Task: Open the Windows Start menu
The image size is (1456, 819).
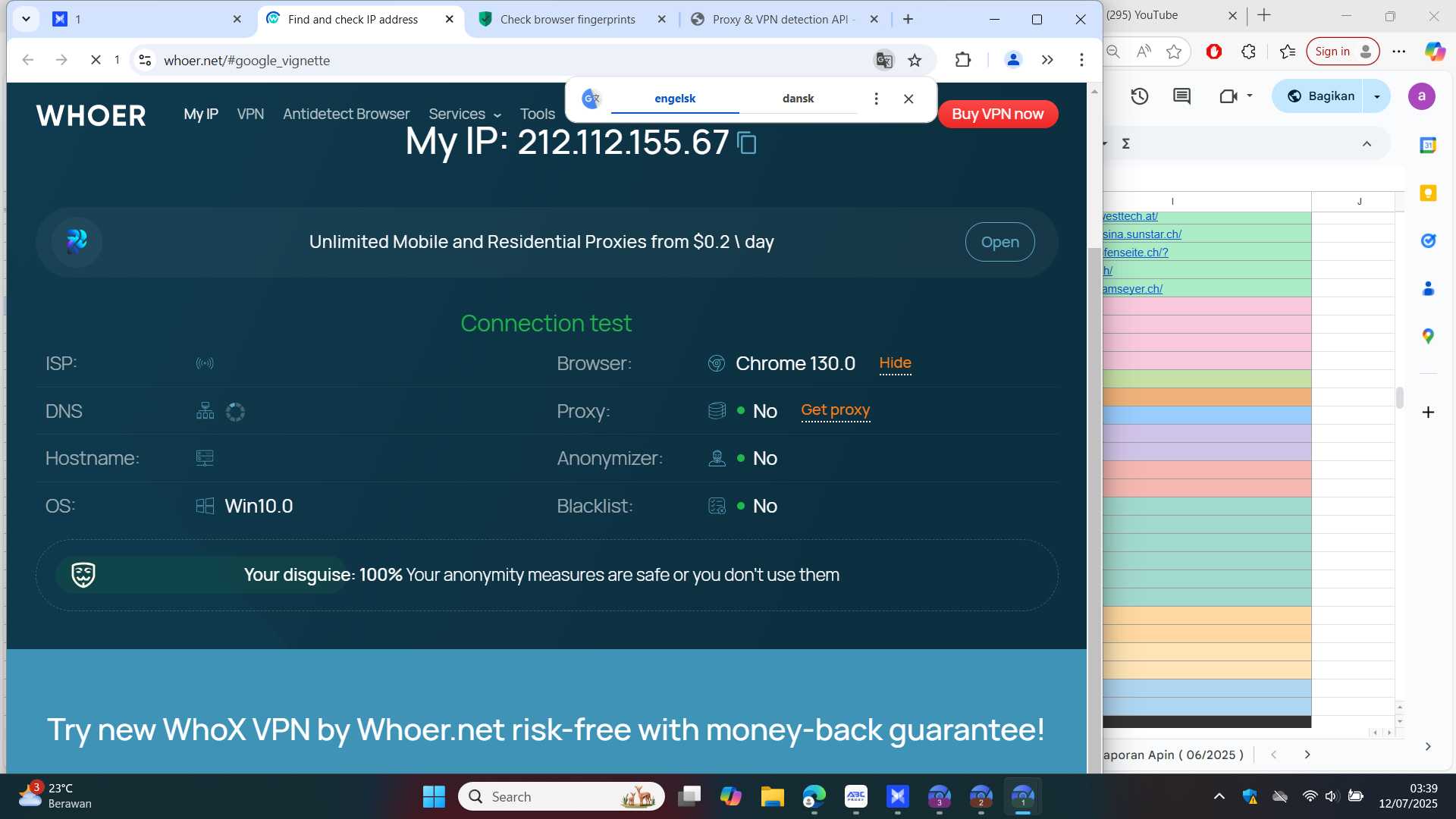Action: pyautogui.click(x=434, y=796)
